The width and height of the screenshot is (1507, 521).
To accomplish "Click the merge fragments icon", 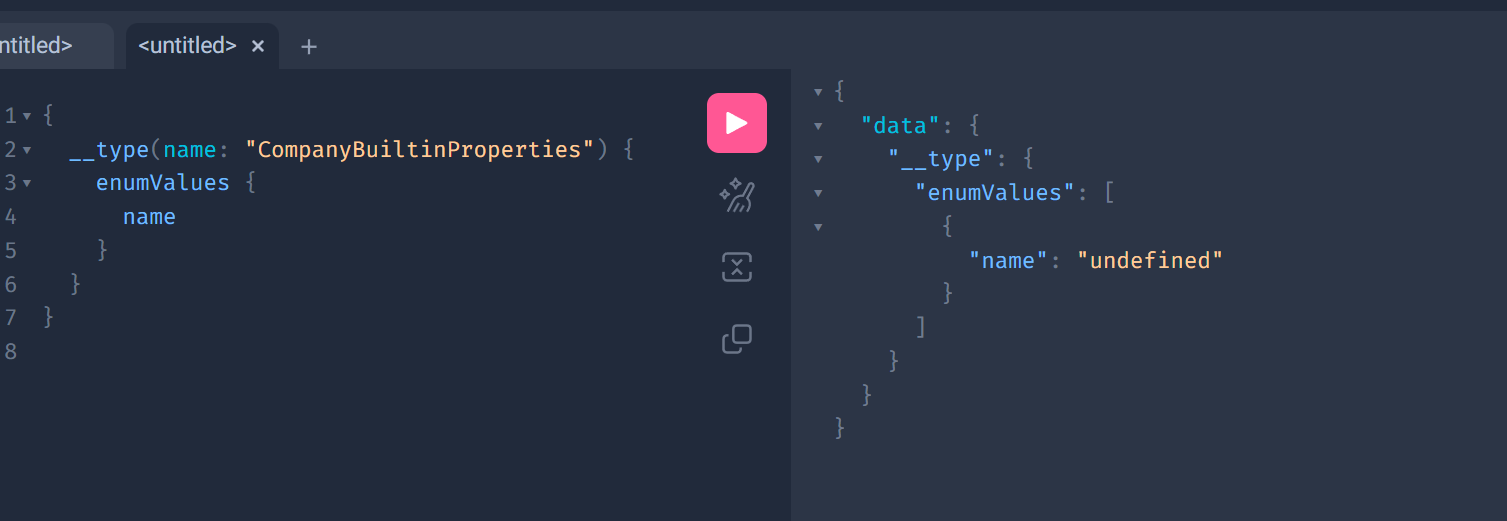I will click(737, 267).
